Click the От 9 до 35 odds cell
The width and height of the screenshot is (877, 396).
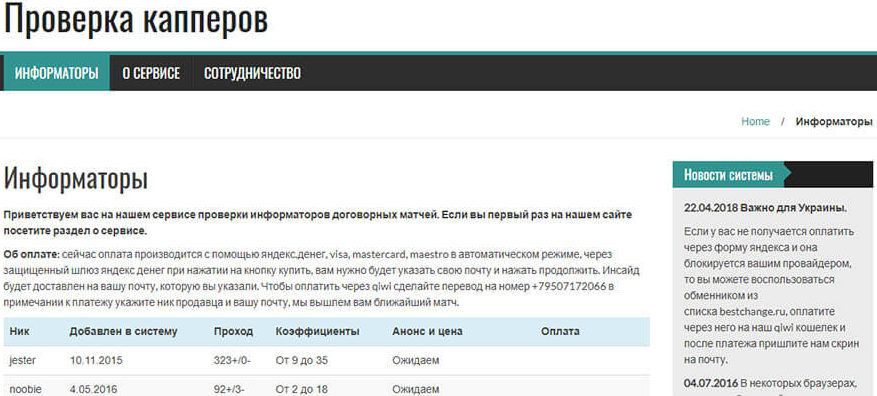click(301, 360)
